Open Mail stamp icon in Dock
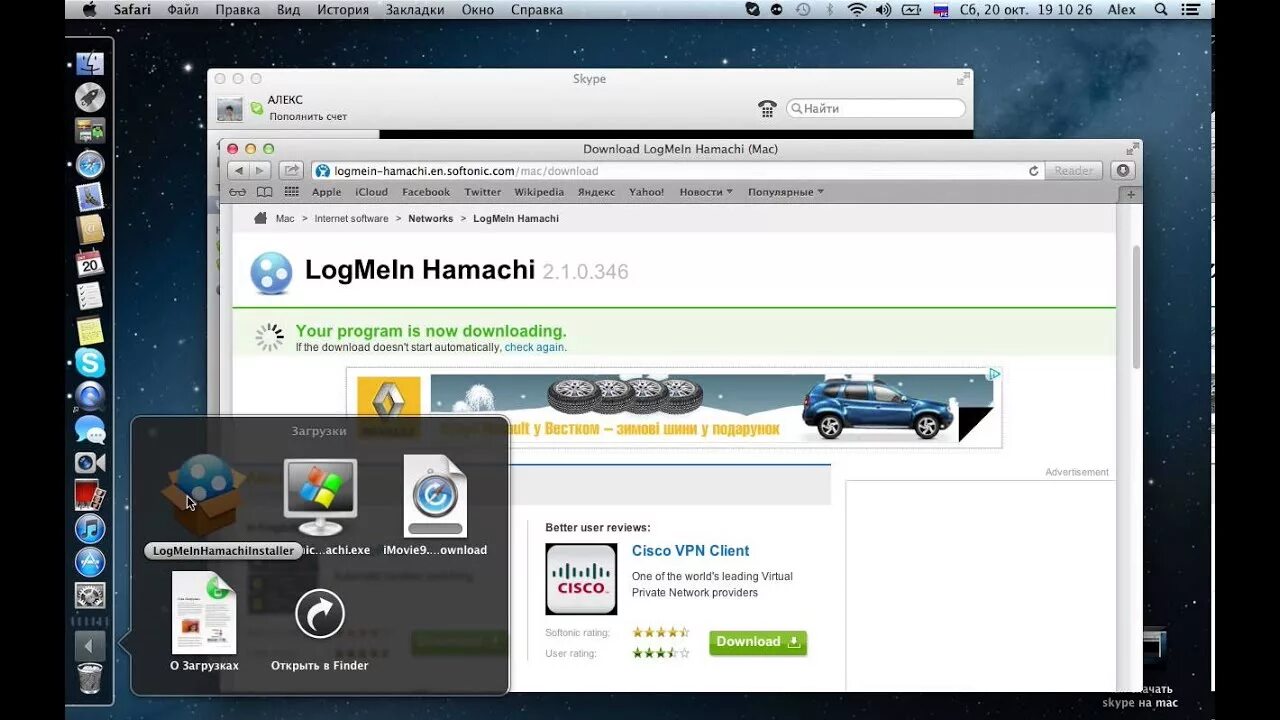The image size is (1280, 720). pyautogui.click(x=90, y=197)
